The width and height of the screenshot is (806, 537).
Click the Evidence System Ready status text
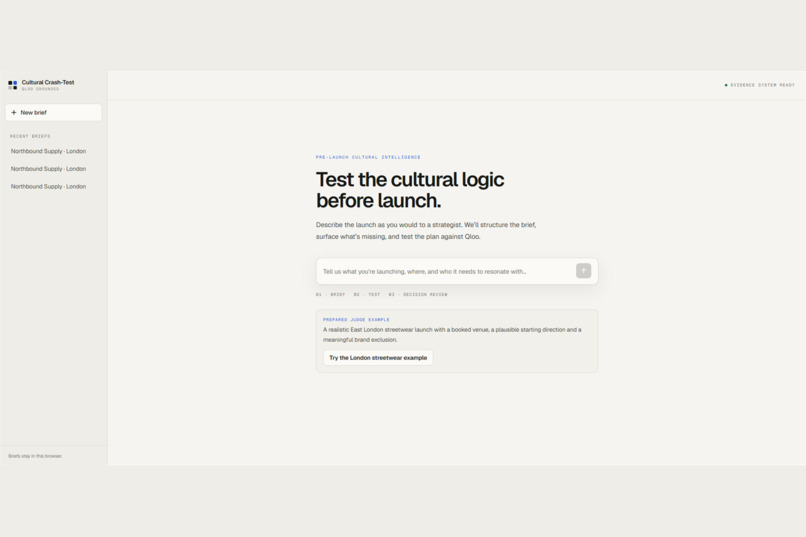coord(762,85)
